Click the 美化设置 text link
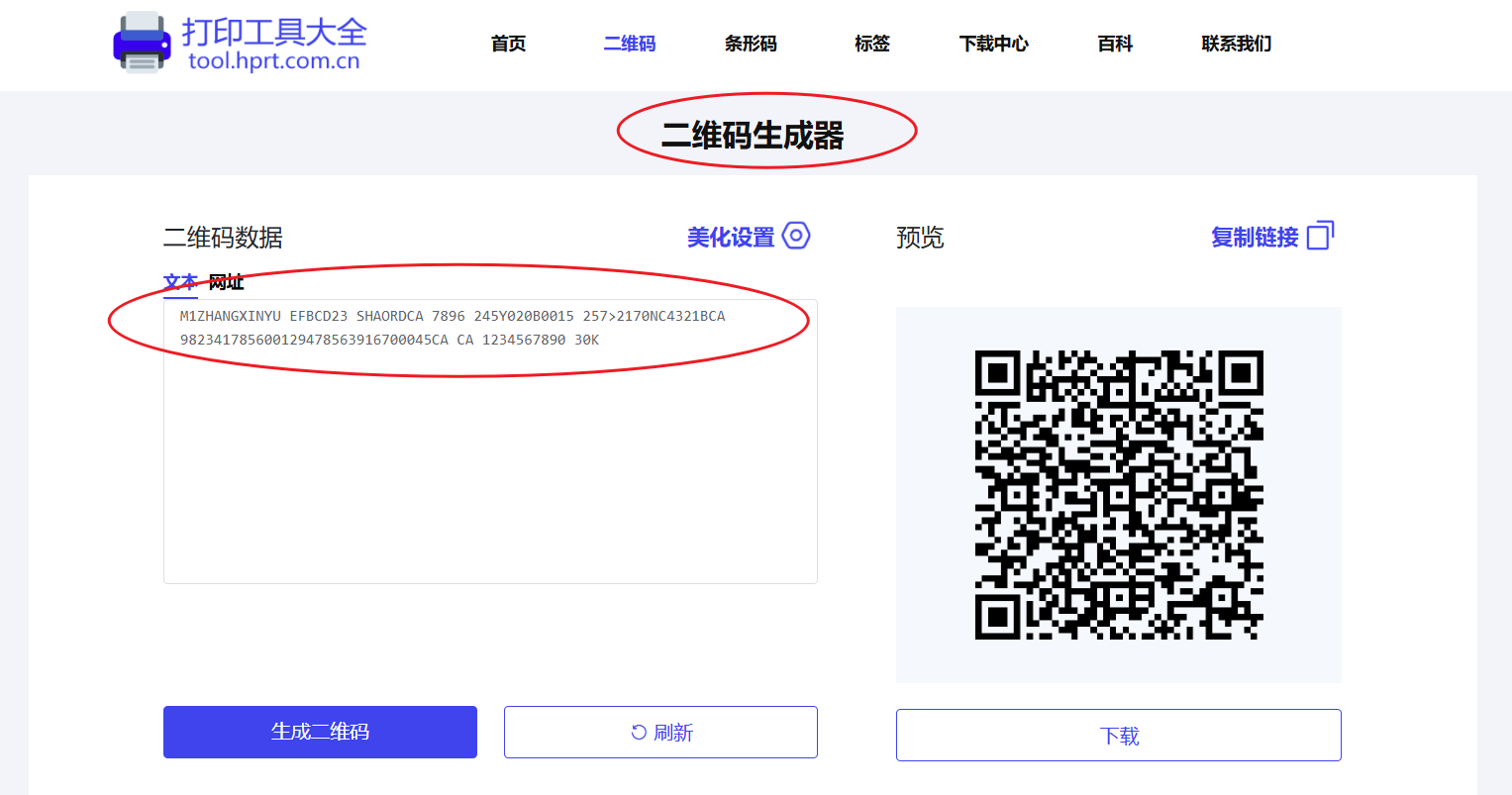Image resolution: width=1512 pixels, height=795 pixels. point(731,238)
